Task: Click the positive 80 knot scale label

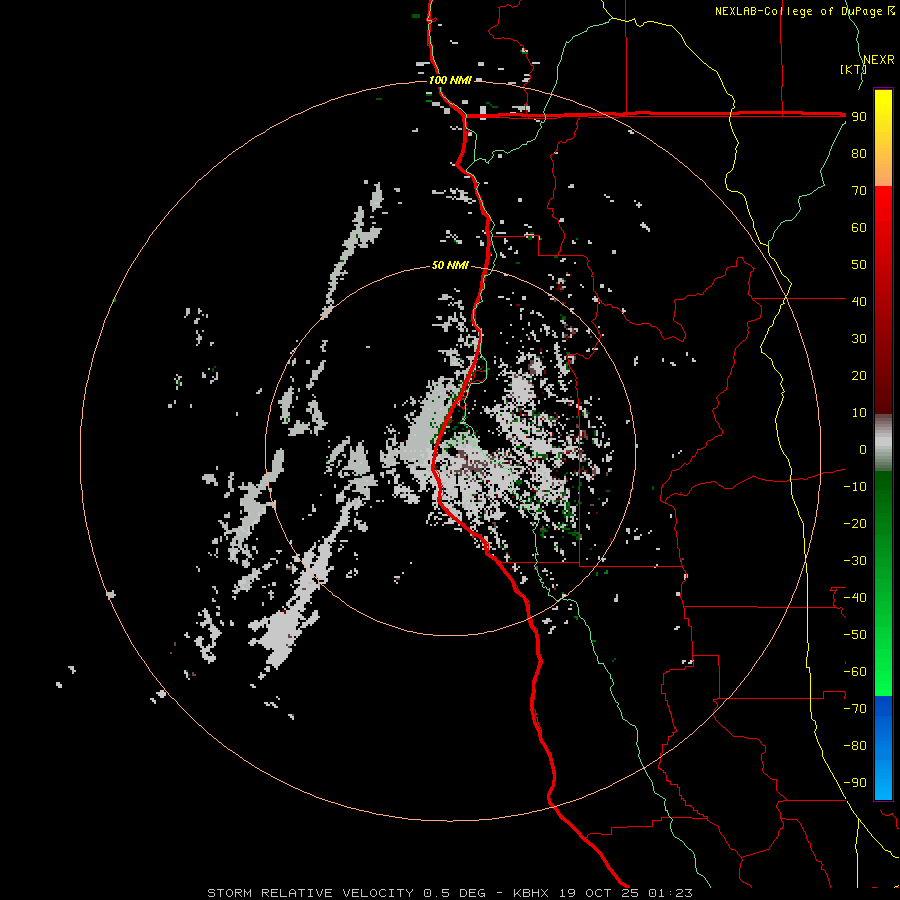Action: (859, 154)
